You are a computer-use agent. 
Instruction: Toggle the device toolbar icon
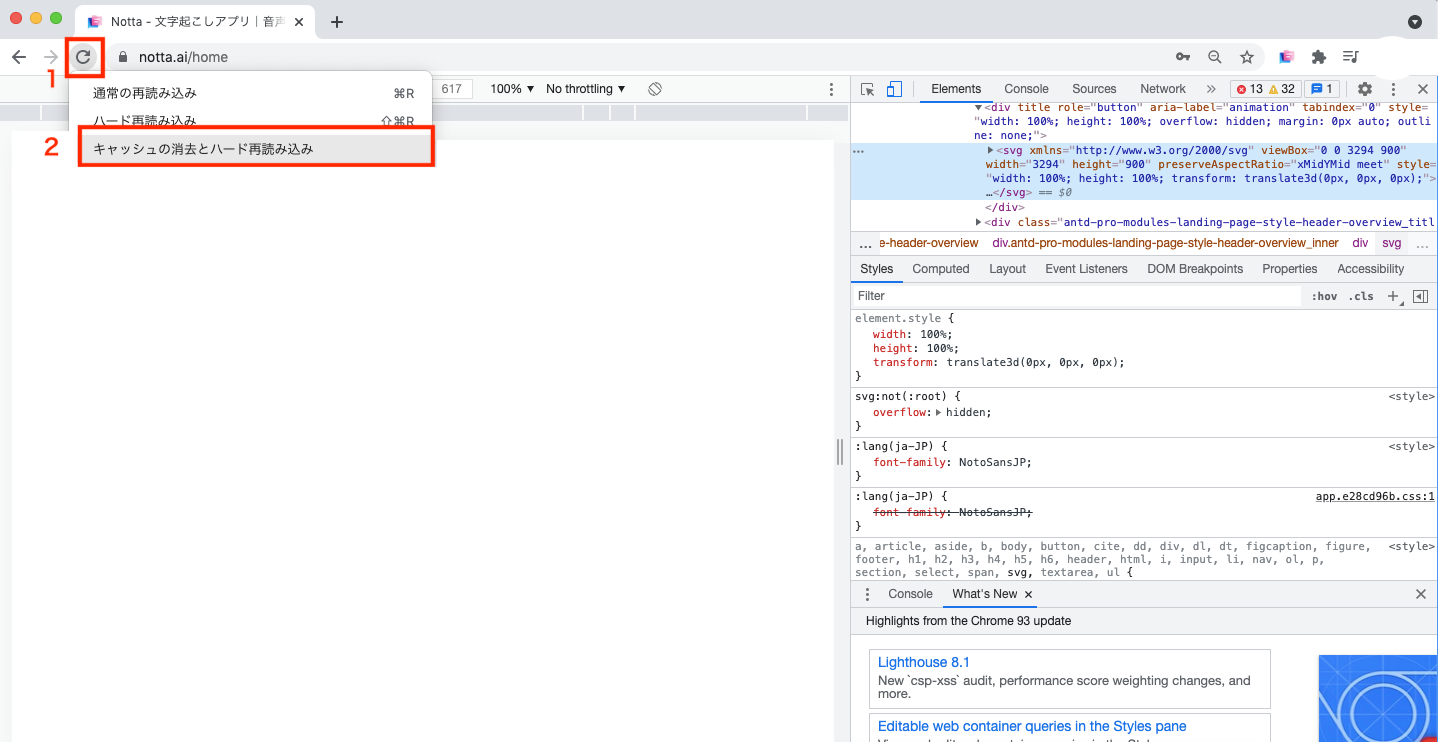coord(895,89)
